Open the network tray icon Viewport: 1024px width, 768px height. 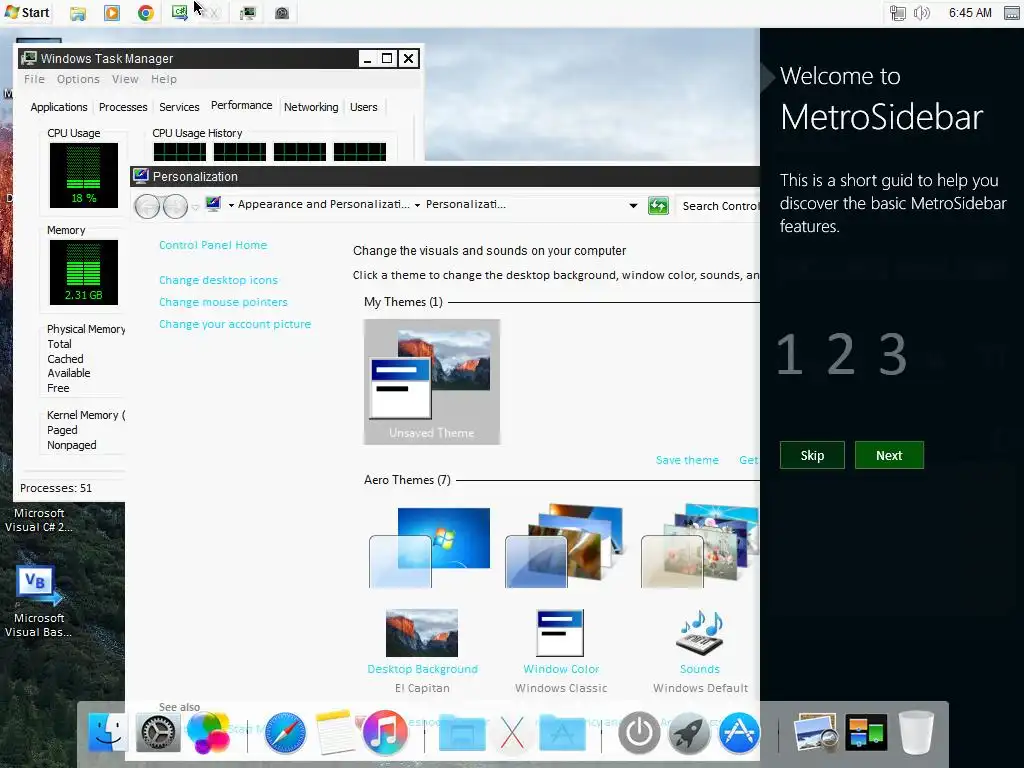click(898, 13)
